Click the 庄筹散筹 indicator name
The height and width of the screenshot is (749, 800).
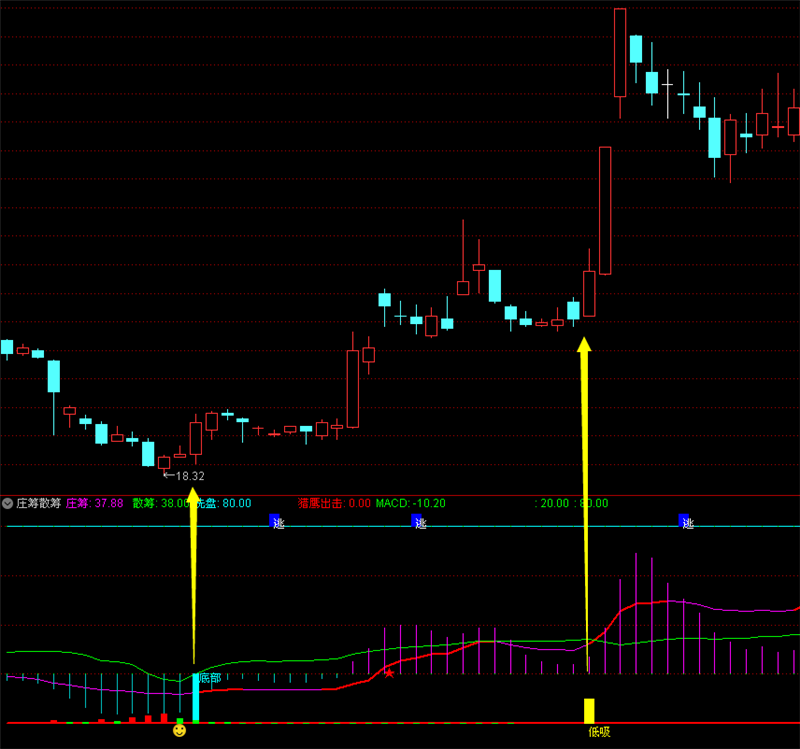click(38, 504)
